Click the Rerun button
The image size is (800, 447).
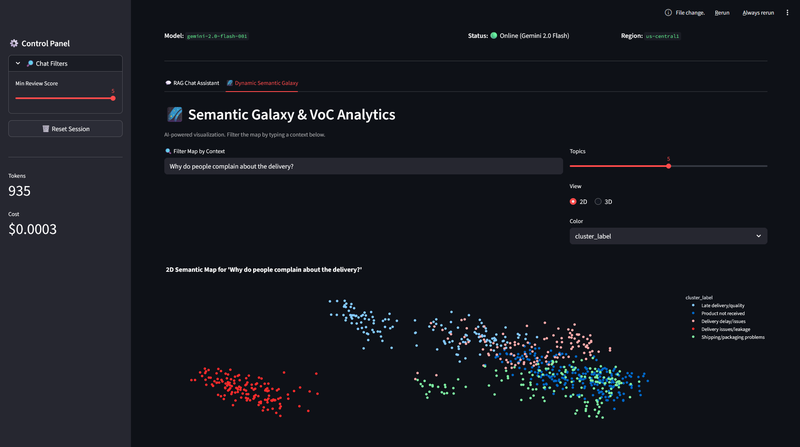[x=722, y=13]
